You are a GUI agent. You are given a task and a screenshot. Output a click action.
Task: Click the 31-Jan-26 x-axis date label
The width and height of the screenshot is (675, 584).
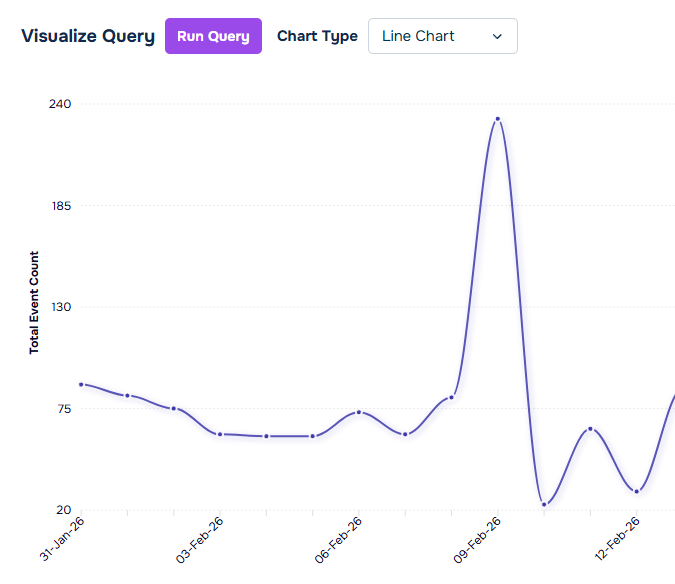click(x=64, y=539)
